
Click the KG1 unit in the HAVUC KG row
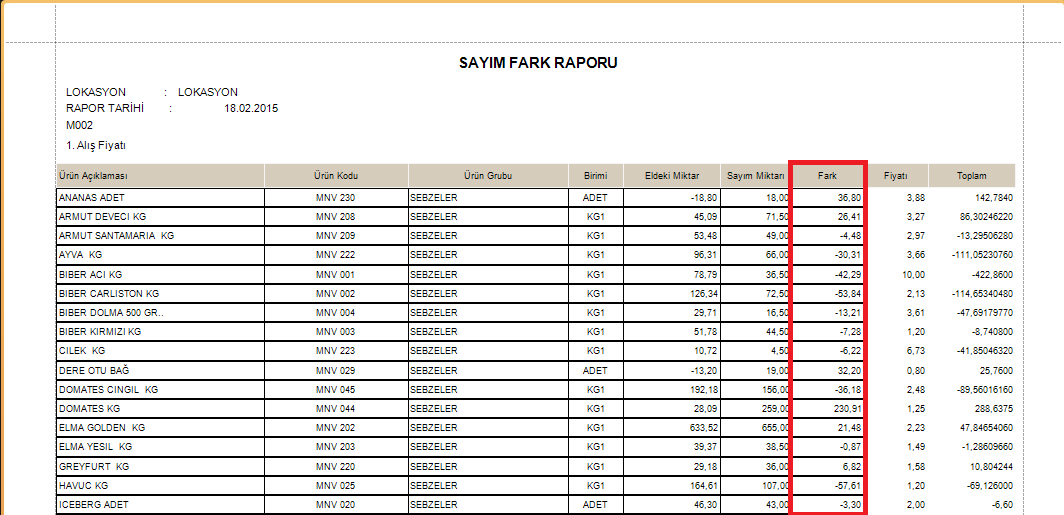596,486
